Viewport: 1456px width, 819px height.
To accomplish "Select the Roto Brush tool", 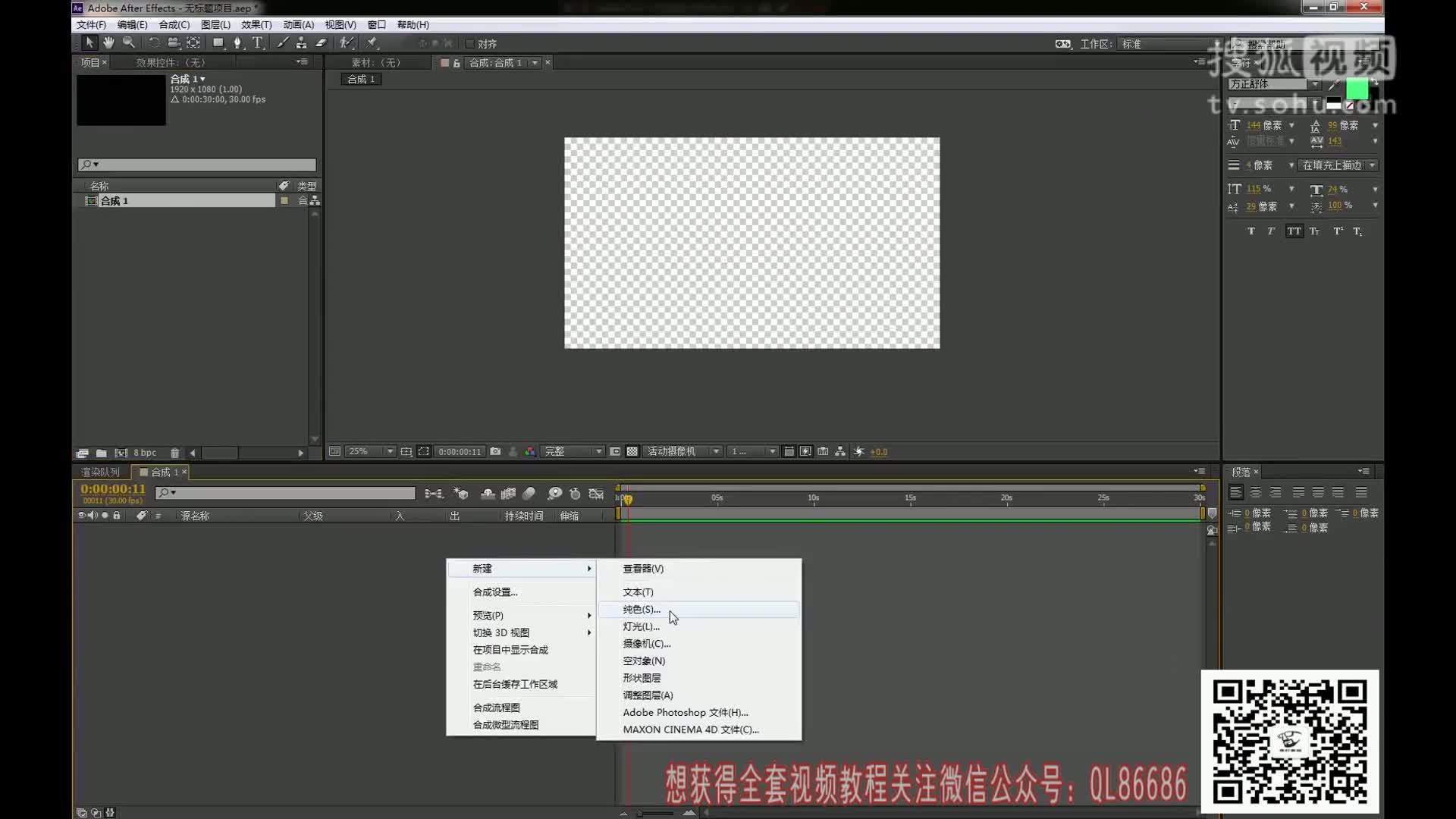I will (x=347, y=43).
